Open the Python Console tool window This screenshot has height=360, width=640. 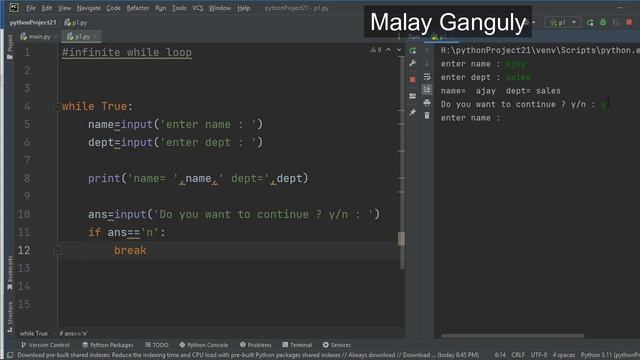[203, 345]
